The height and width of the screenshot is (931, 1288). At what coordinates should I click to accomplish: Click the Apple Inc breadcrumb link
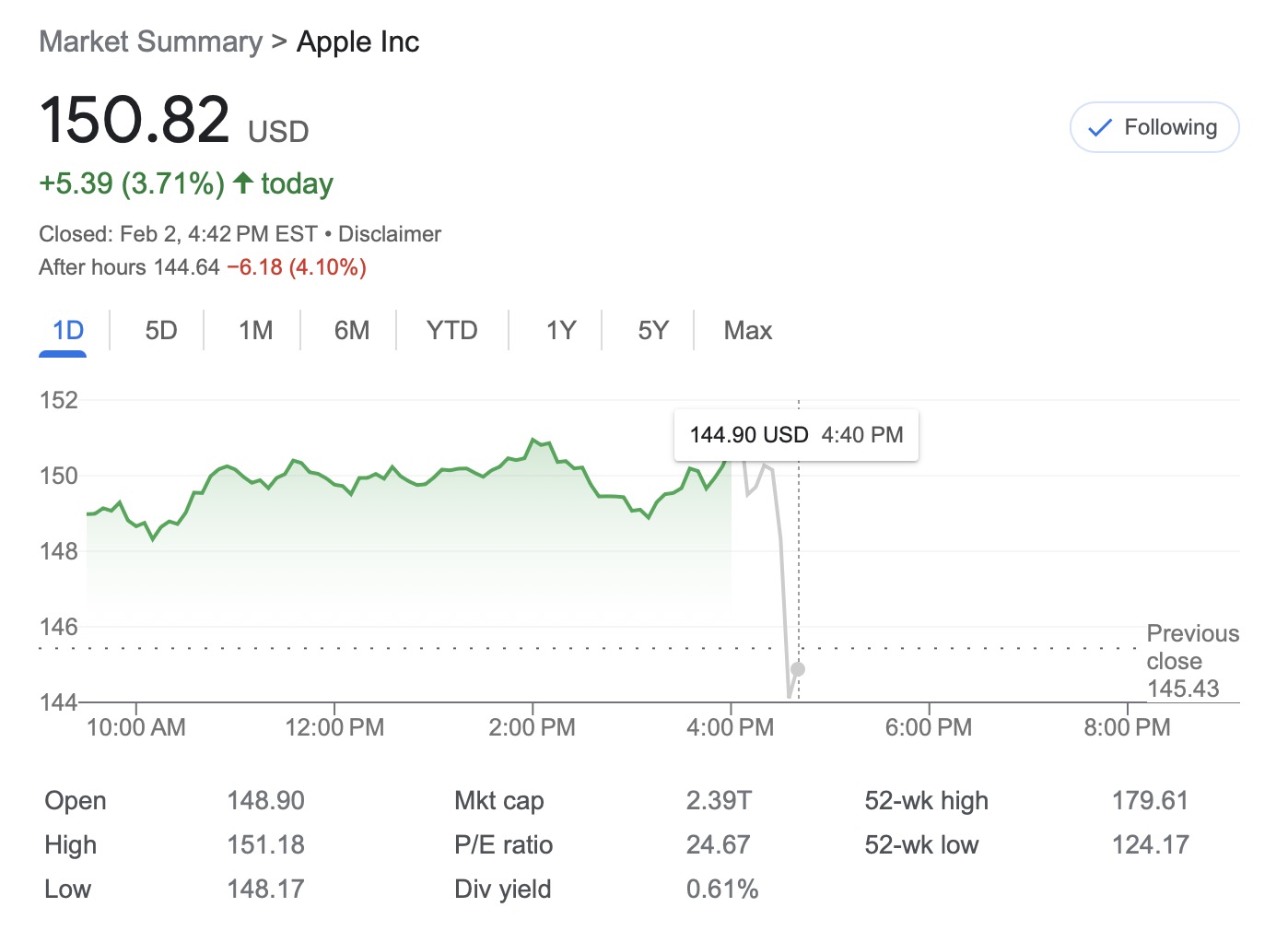click(357, 41)
